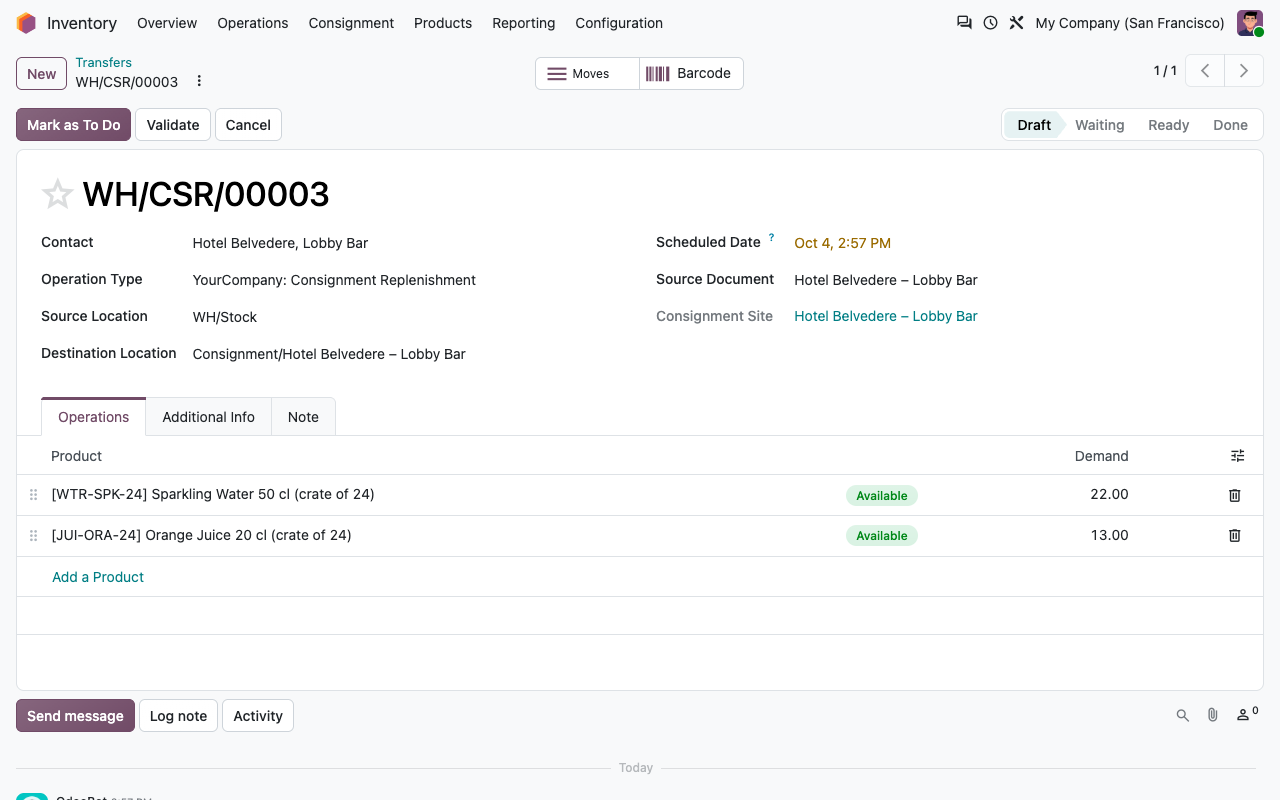The height and width of the screenshot is (800, 1280).
Task: Show the followers icon
Action: [x=1246, y=715]
